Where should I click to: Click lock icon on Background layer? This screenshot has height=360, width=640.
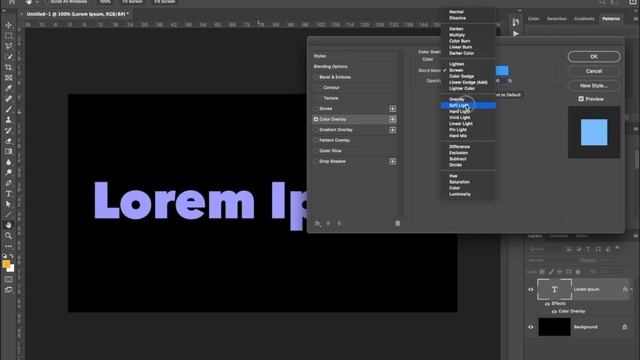point(624,327)
